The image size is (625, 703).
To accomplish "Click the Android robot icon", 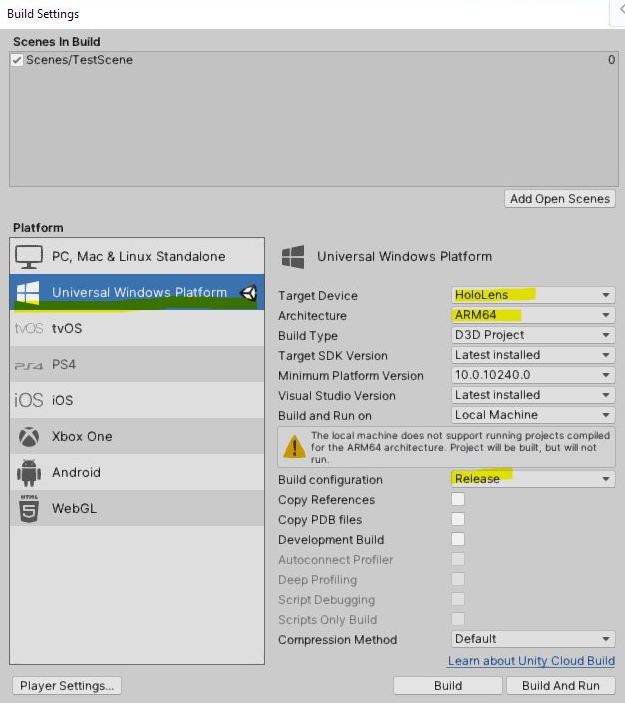I will pyautogui.click(x=29, y=473).
